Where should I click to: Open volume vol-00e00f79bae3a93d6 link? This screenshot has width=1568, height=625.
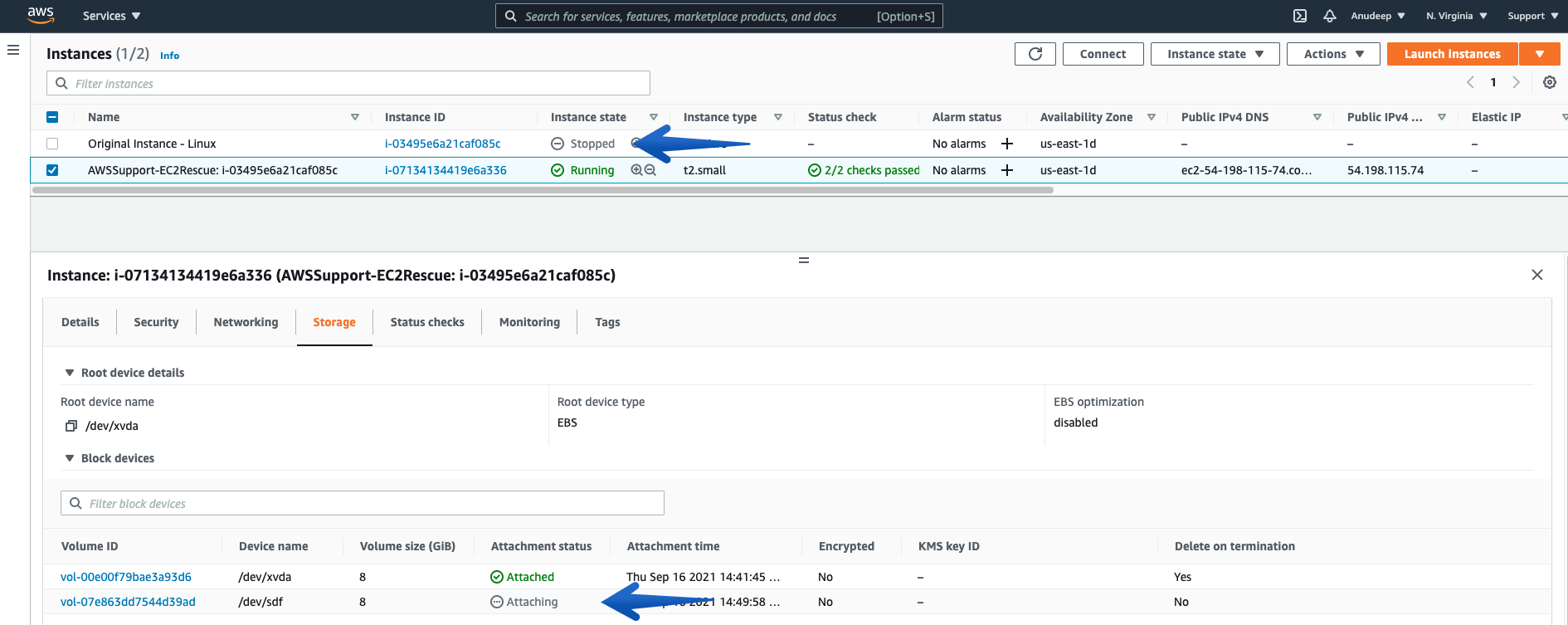tap(126, 577)
